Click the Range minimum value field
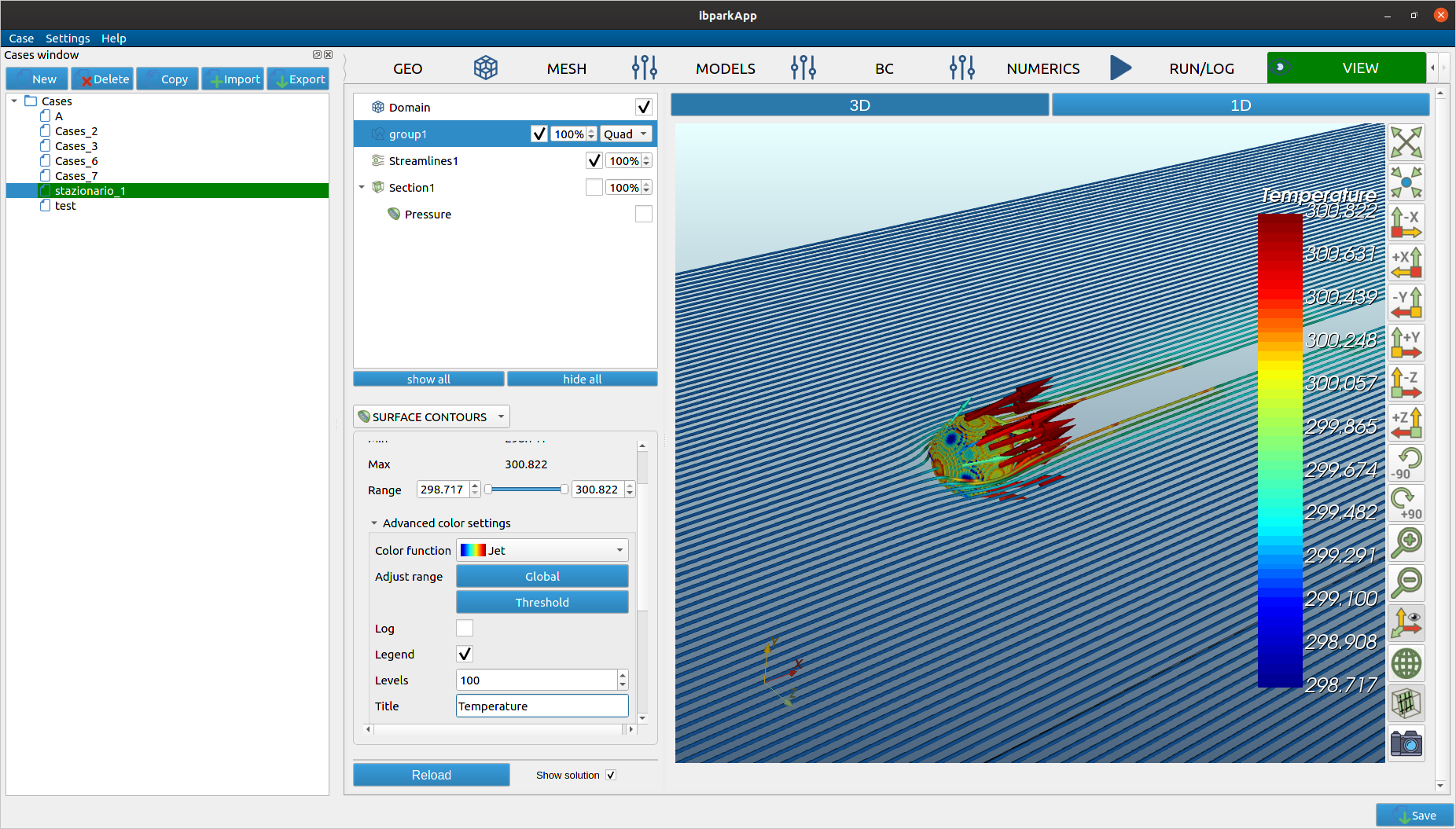1456x829 pixels. coord(443,490)
